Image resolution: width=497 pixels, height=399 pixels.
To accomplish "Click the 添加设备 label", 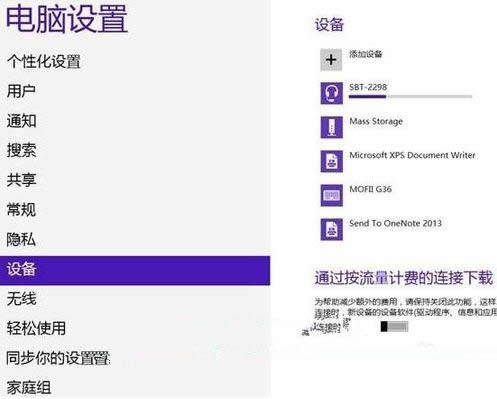I will [x=366, y=54].
